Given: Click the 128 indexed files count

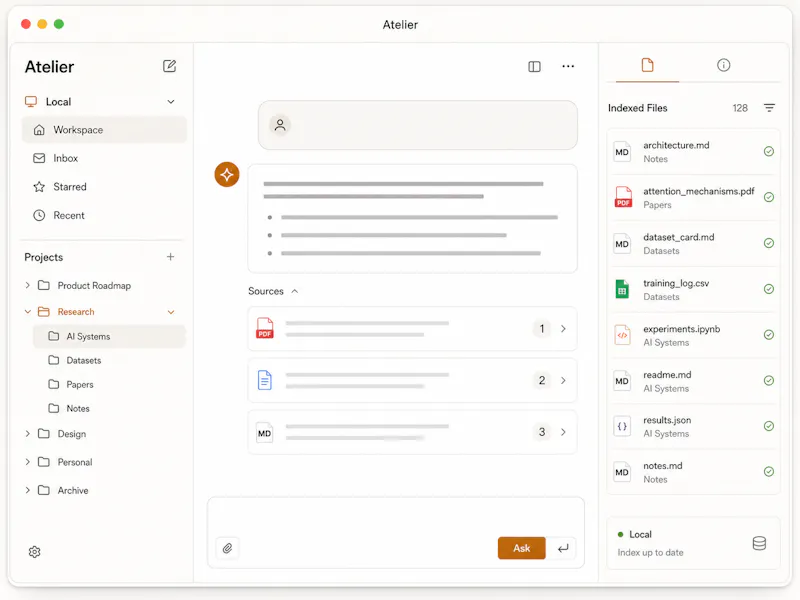Looking at the screenshot, I should pos(740,108).
